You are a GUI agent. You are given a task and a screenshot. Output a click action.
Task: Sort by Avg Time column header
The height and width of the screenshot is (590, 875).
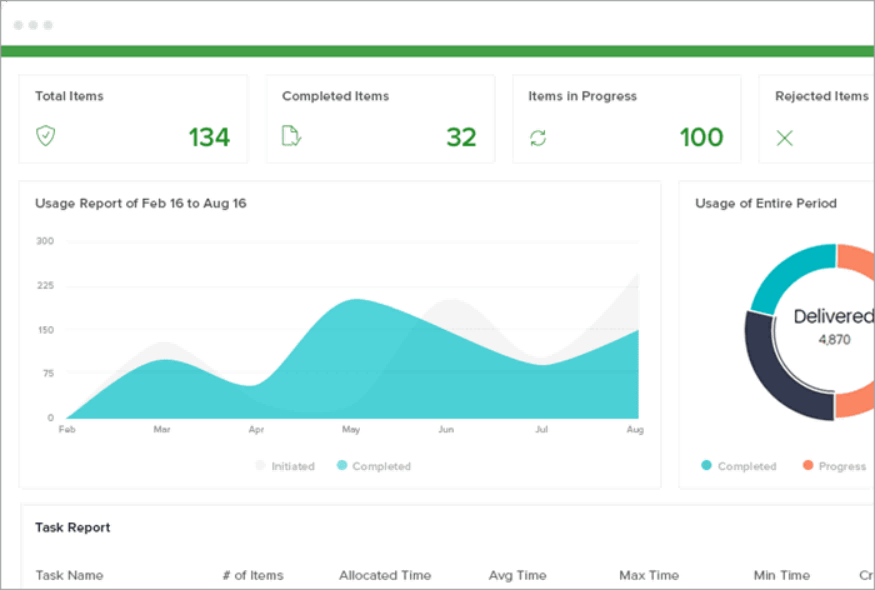click(x=517, y=575)
